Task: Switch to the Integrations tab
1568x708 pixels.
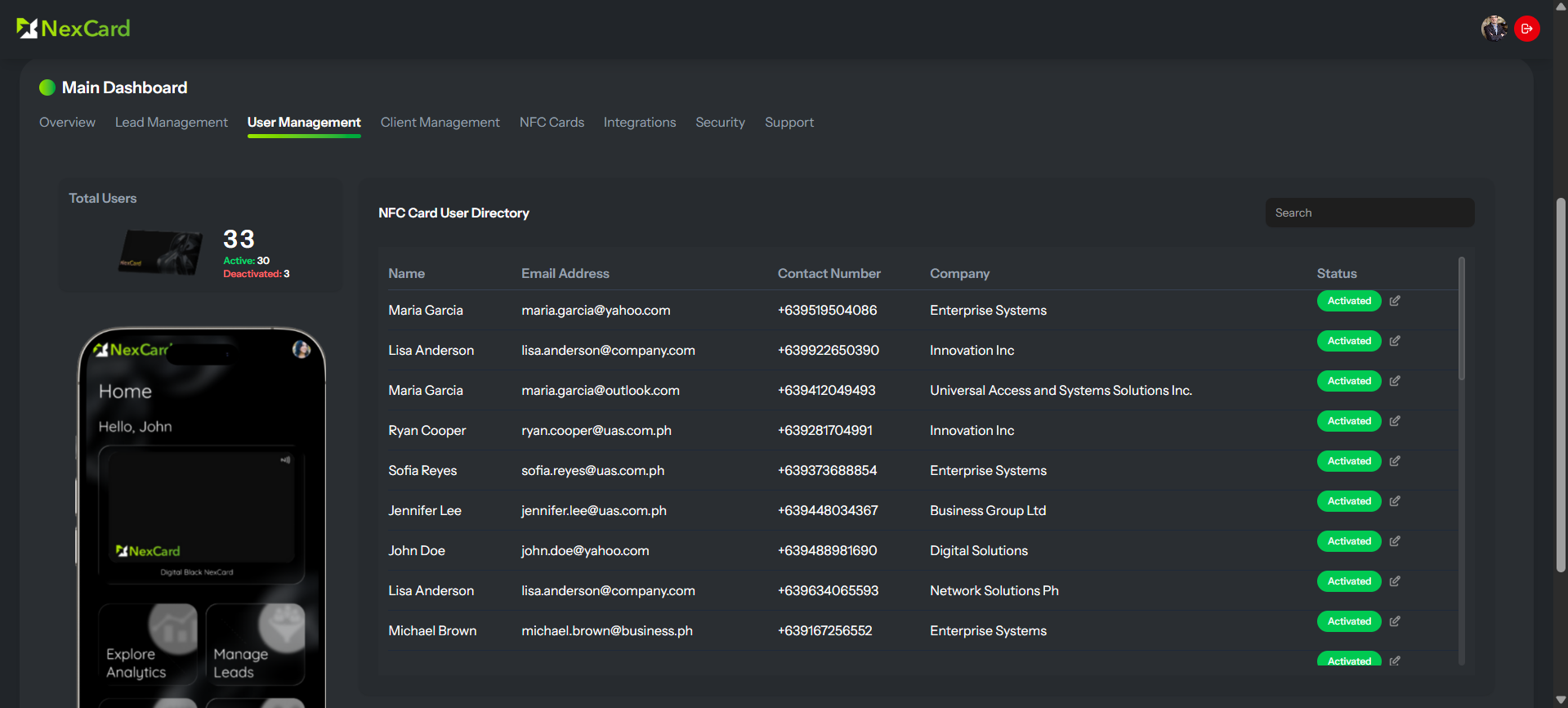Action: [x=640, y=122]
